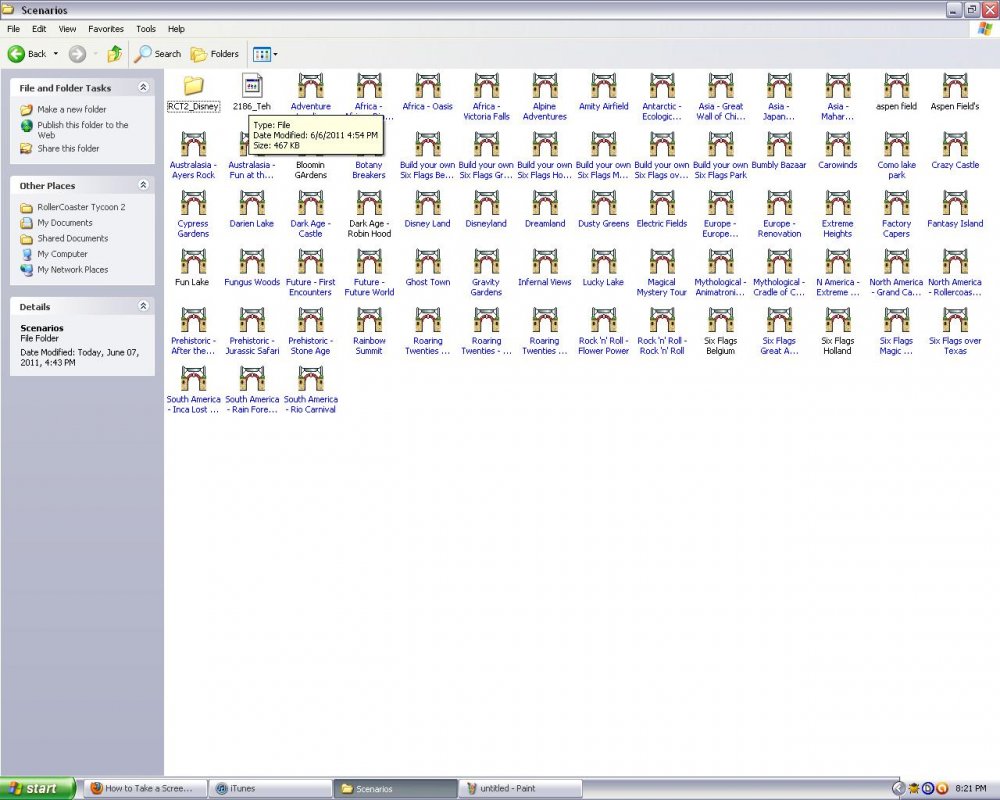The height and width of the screenshot is (800, 1000).
Task: Select the Lucky Lake scenario icon
Action: coord(603,262)
